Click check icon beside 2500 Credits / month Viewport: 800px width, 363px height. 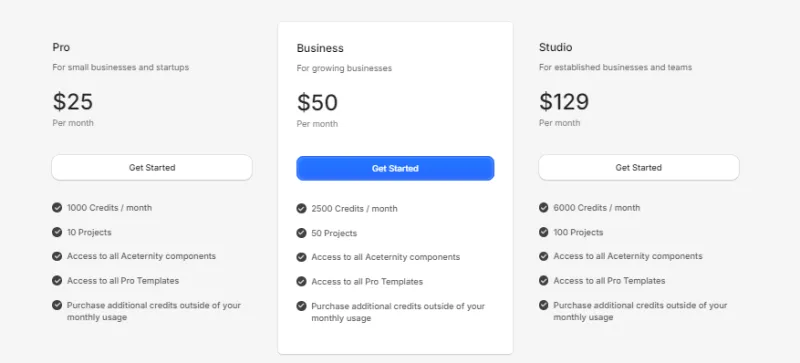click(x=302, y=208)
